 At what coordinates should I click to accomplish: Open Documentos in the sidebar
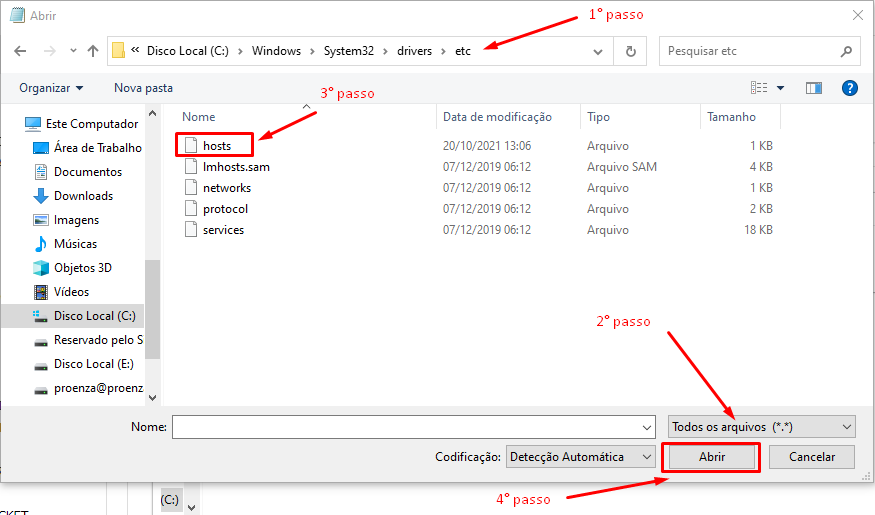(x=78, y=172)
